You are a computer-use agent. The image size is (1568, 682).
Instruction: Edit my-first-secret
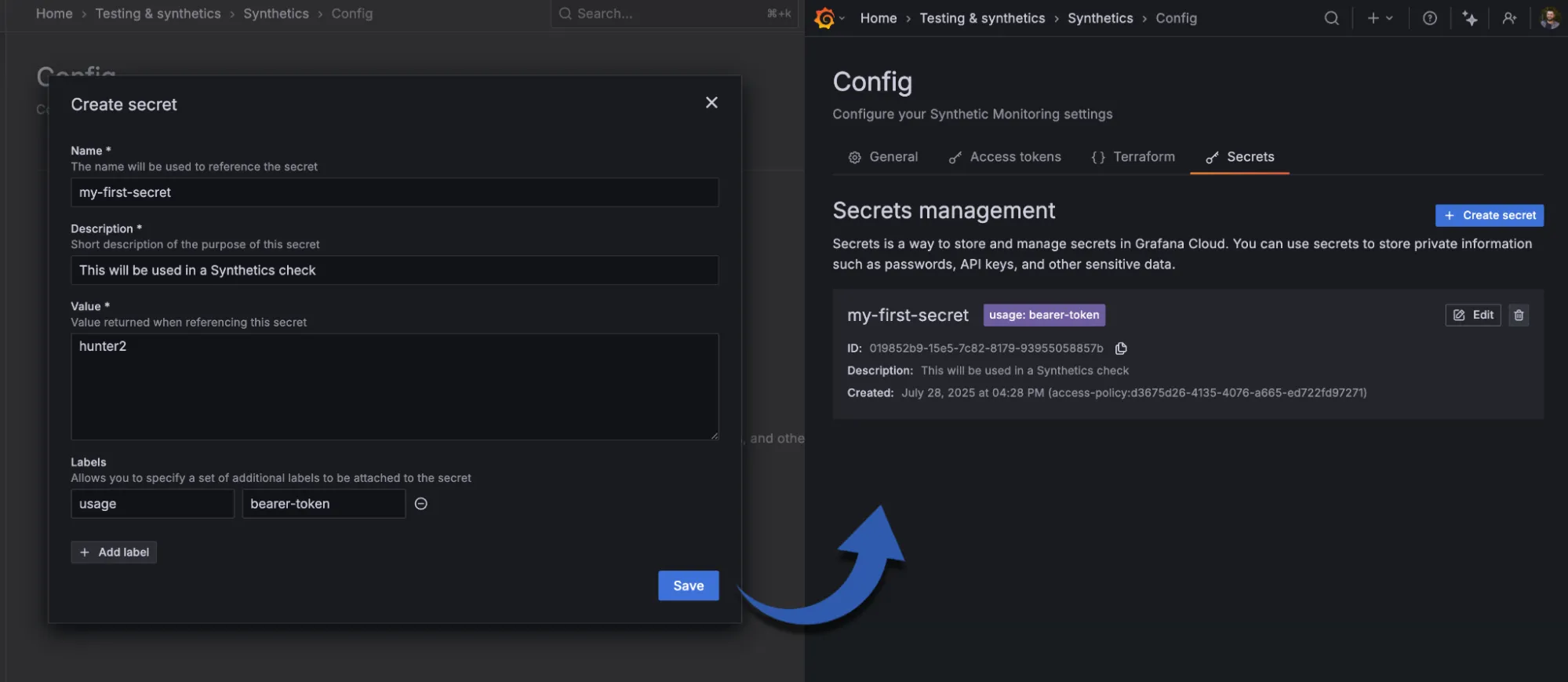click(x=1472, y=315)
